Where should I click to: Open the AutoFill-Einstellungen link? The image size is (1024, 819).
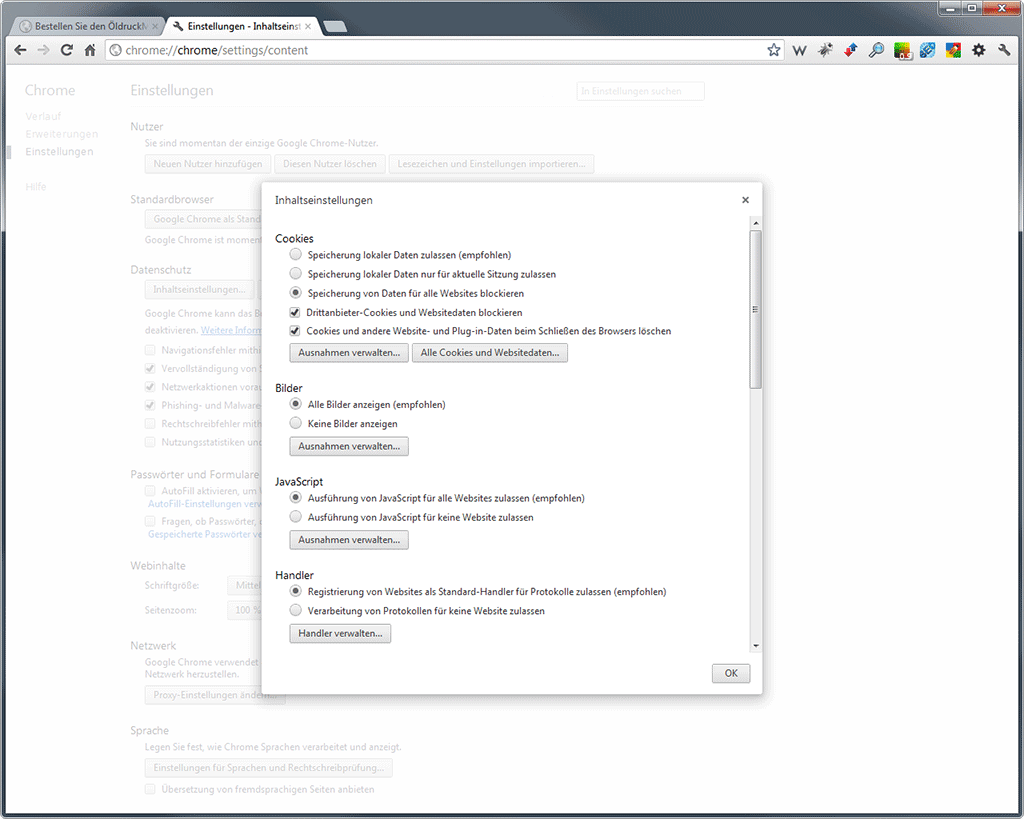point(204,504)
